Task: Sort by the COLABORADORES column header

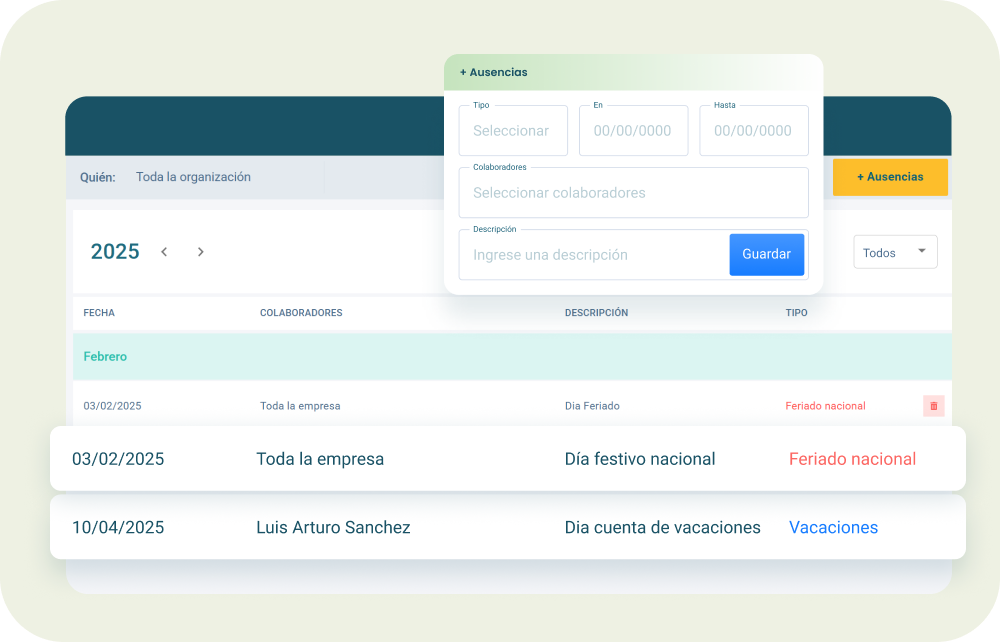Action: point(301,313)
